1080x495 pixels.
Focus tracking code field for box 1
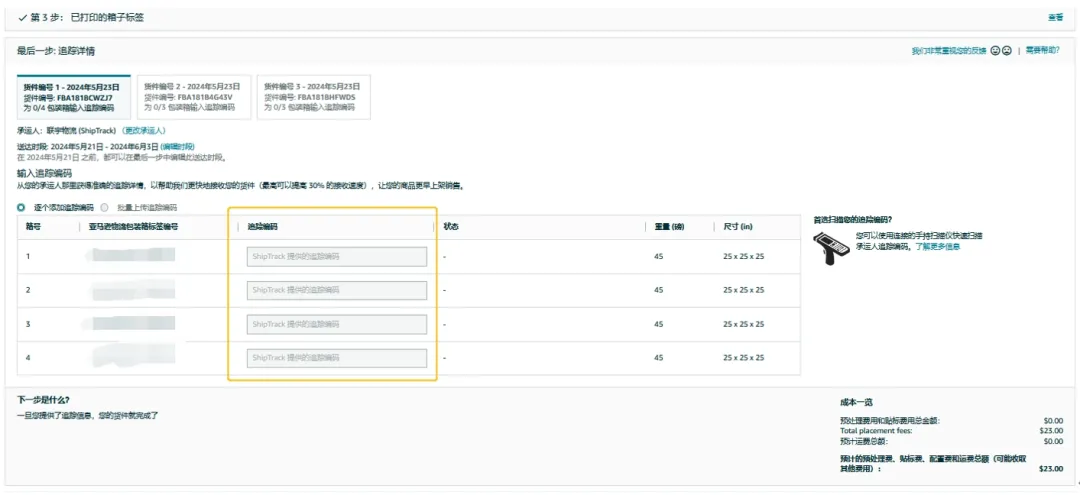(337, 257)
